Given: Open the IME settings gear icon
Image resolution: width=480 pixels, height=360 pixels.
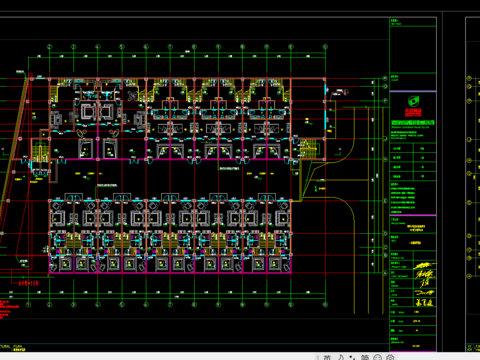Looking at the screenshot, I should [390, 358].
